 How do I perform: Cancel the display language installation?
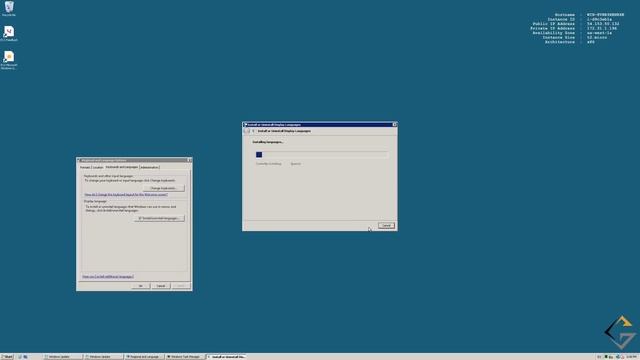coord(386,226)
